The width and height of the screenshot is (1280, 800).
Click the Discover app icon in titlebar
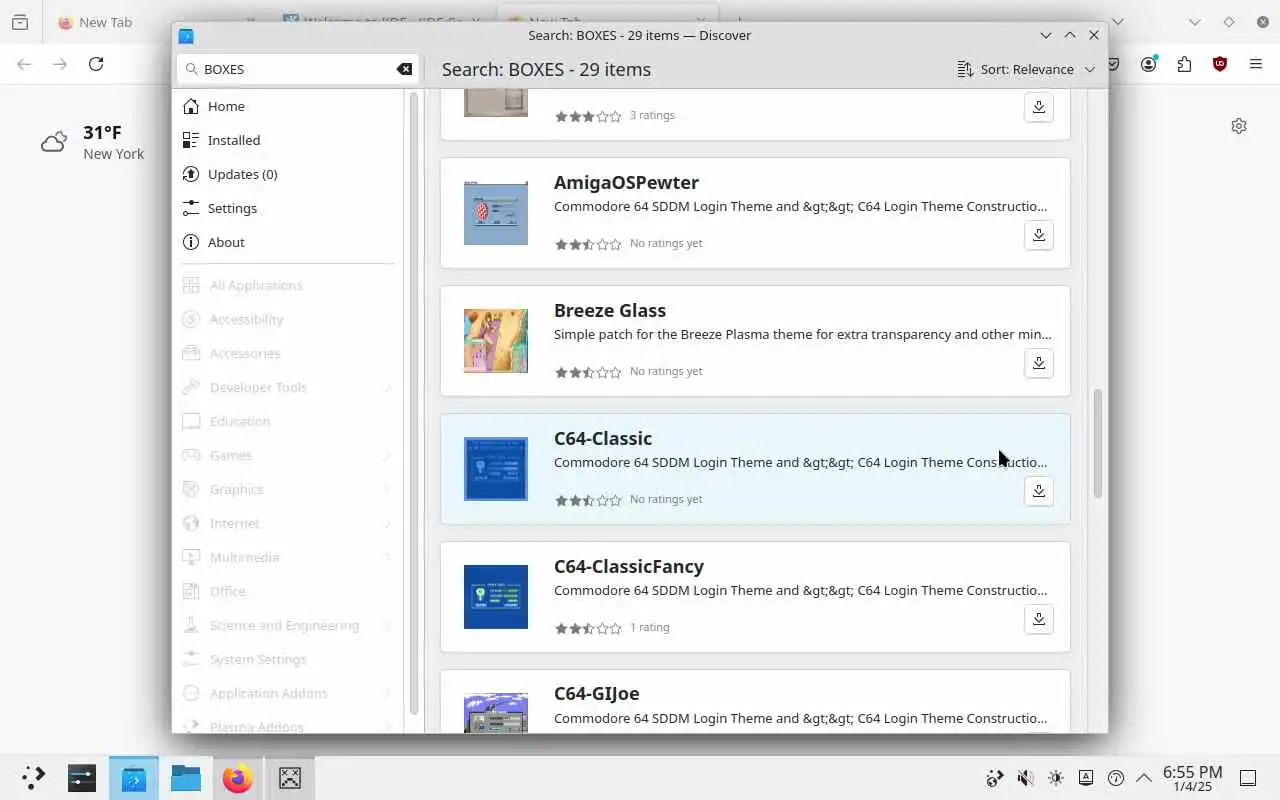pyautogui.click(x=186, y=35)
